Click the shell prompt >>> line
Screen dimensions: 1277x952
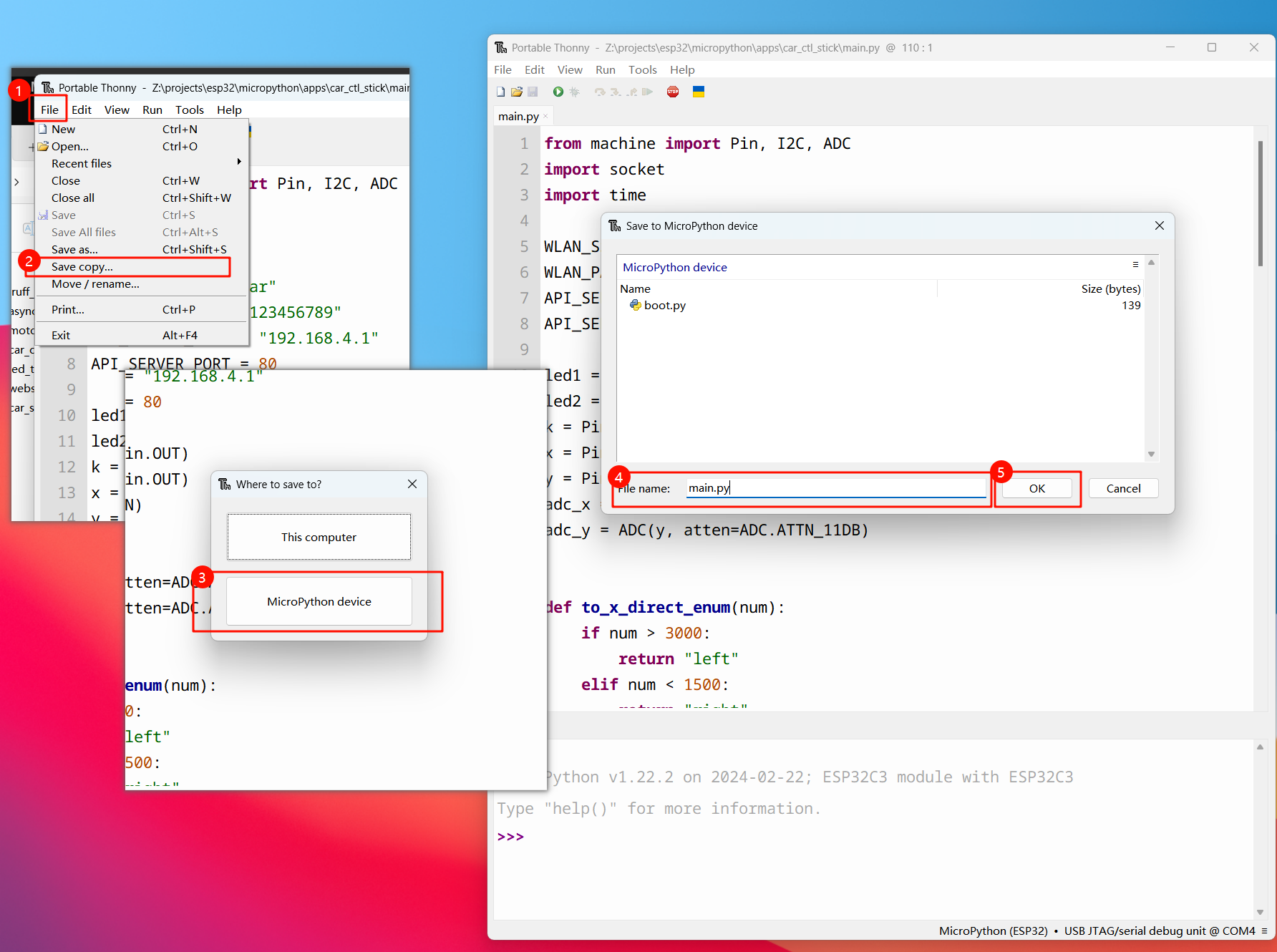510,837
